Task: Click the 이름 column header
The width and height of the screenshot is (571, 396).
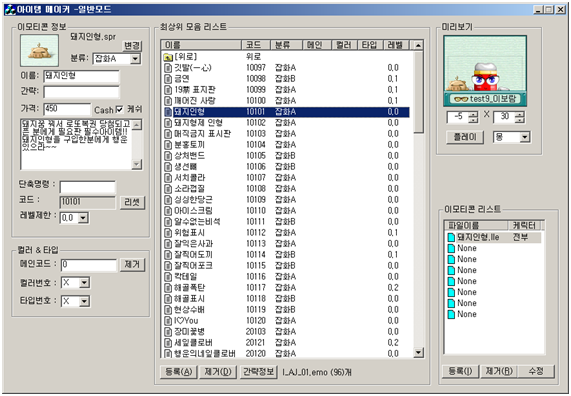Action: (201, 45)
